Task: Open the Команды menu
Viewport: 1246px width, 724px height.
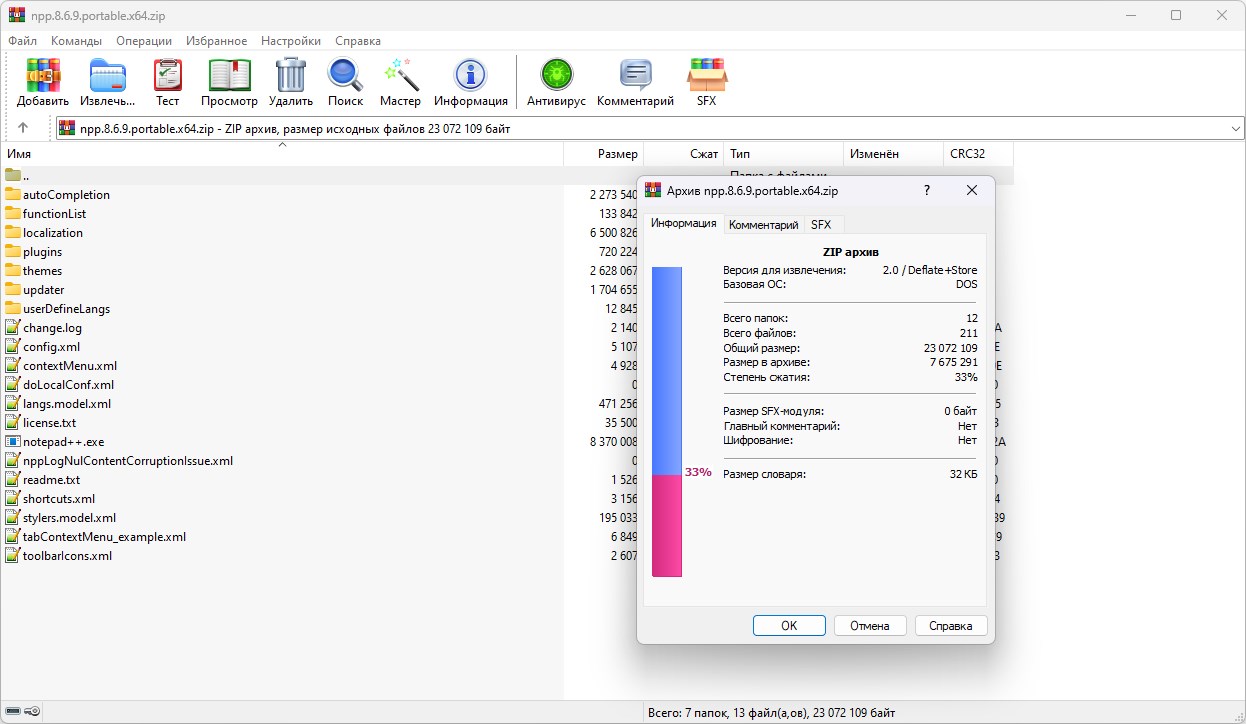Action: pos(76,41)
